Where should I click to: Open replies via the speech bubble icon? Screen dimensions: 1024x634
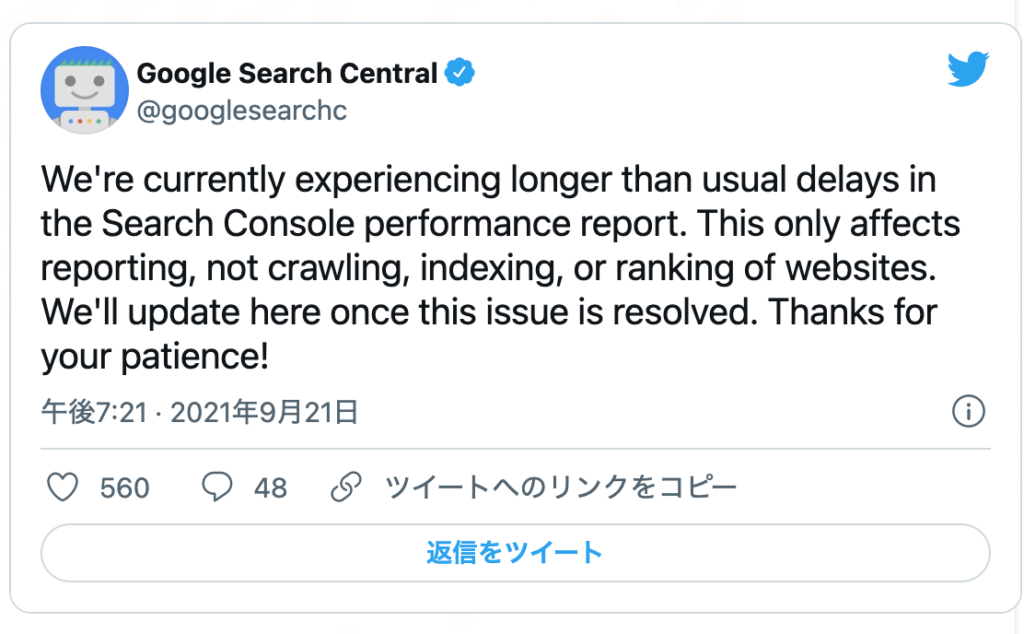(x=217, y=487)
